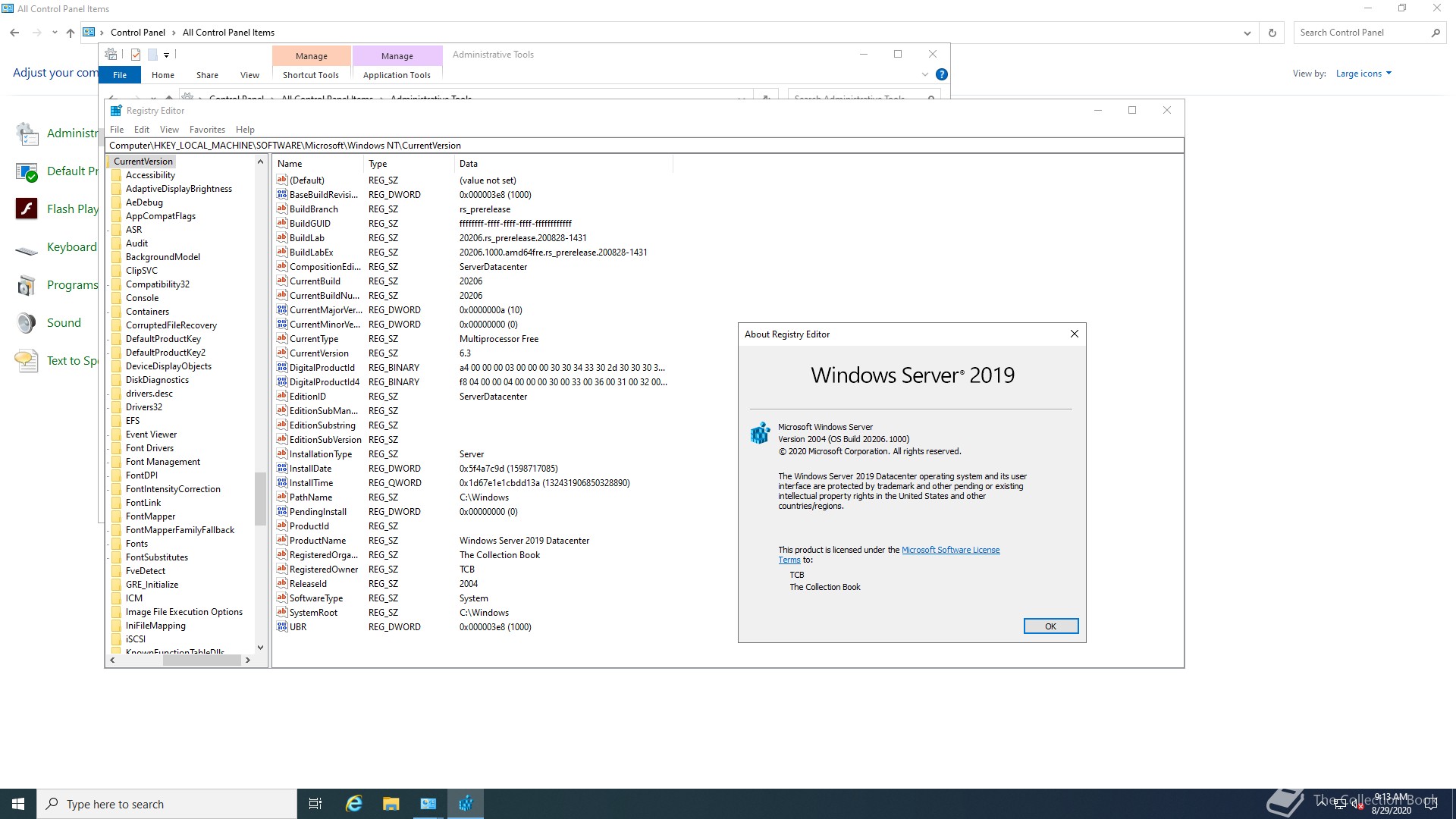The height and width of the screenshot is (819, 1456).
Task: Click the Type here to search box
Action: [167, 804]
